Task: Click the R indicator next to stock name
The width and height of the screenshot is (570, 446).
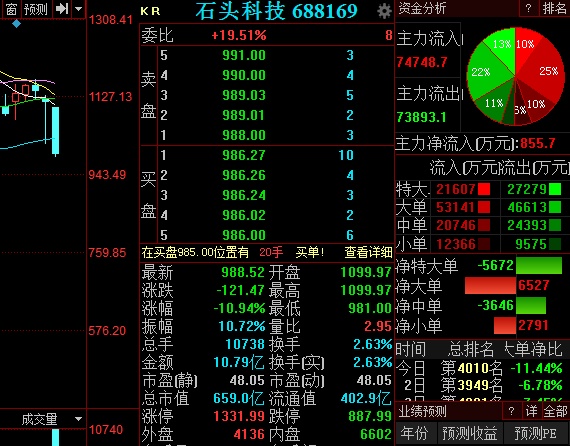Action: [x=156, y=12]
